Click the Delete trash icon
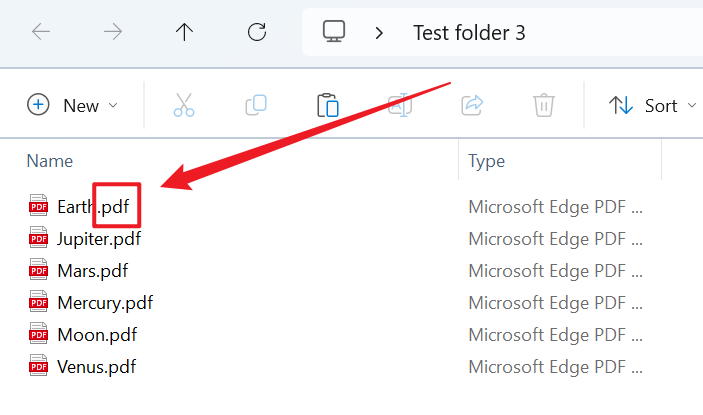 [544, 105]
